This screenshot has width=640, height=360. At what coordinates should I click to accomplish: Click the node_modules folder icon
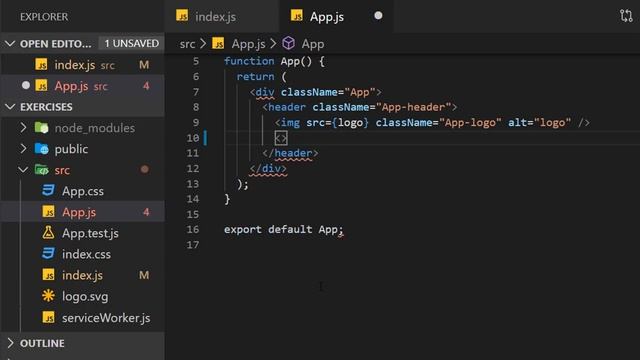42,128
